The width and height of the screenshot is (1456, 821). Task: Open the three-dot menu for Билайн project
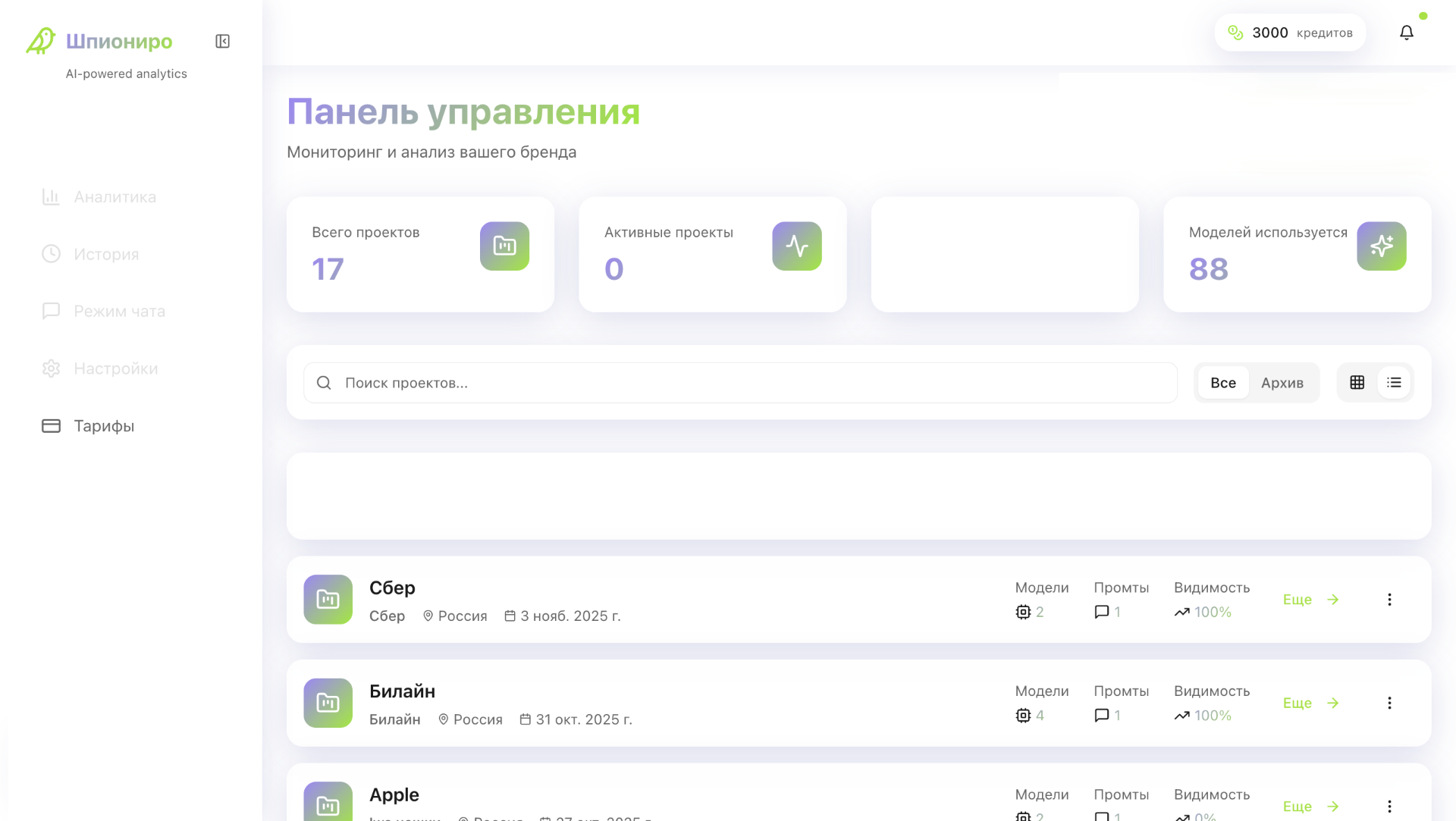[x=1390, y=703]
